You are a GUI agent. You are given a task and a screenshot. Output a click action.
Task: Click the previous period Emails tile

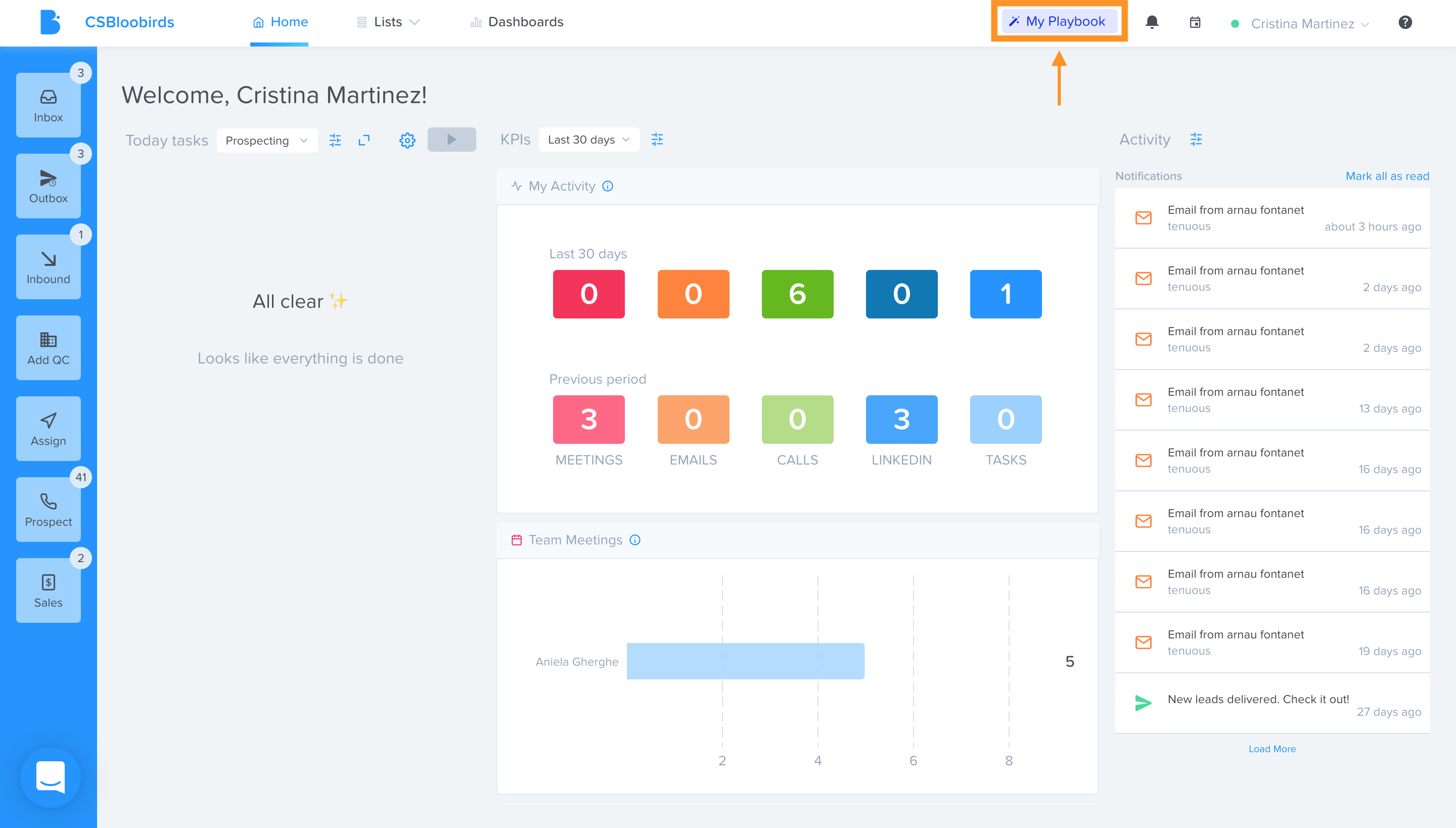click(x=693, y=420)
